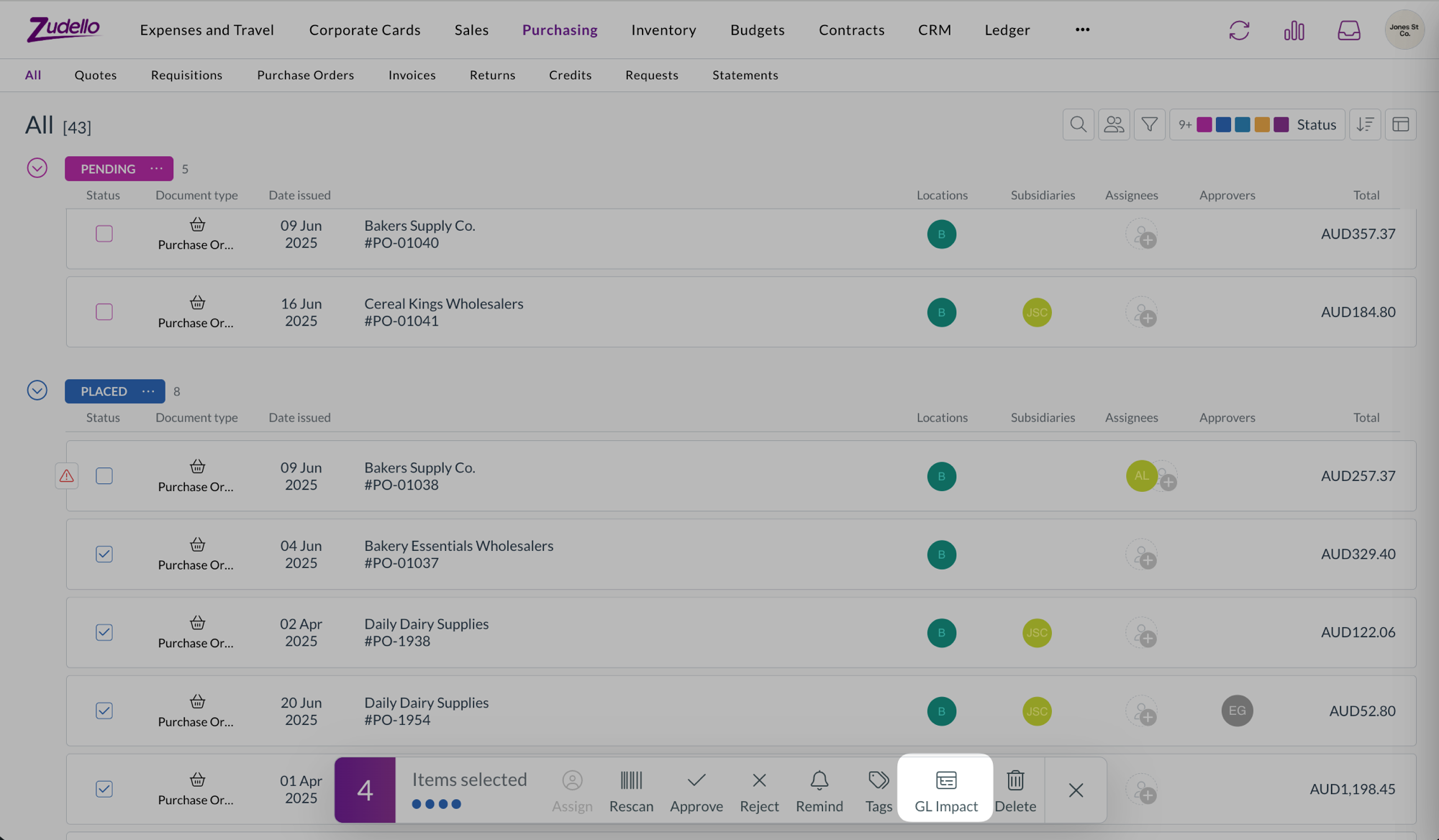Add assignee to PO-01041 row
The width and height of the screenshot is (1439, 840).
click(x=1142, y=313)
